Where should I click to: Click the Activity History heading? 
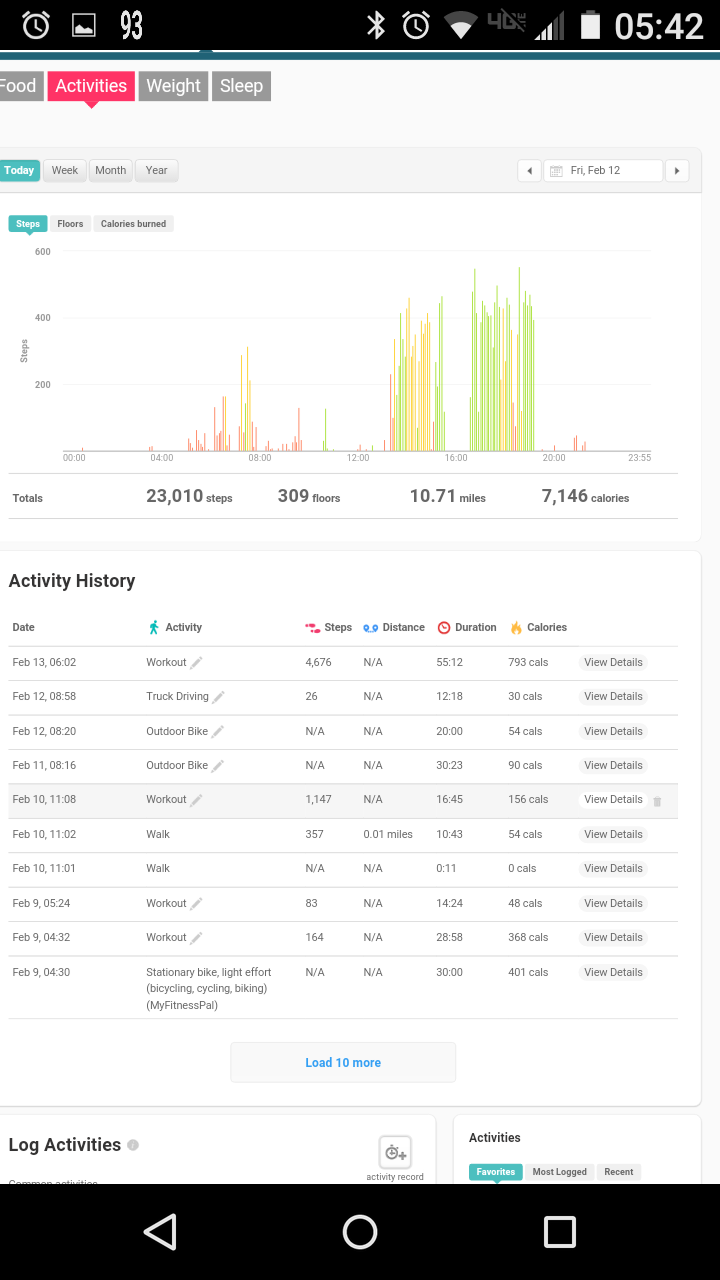(x=72, y=581)
